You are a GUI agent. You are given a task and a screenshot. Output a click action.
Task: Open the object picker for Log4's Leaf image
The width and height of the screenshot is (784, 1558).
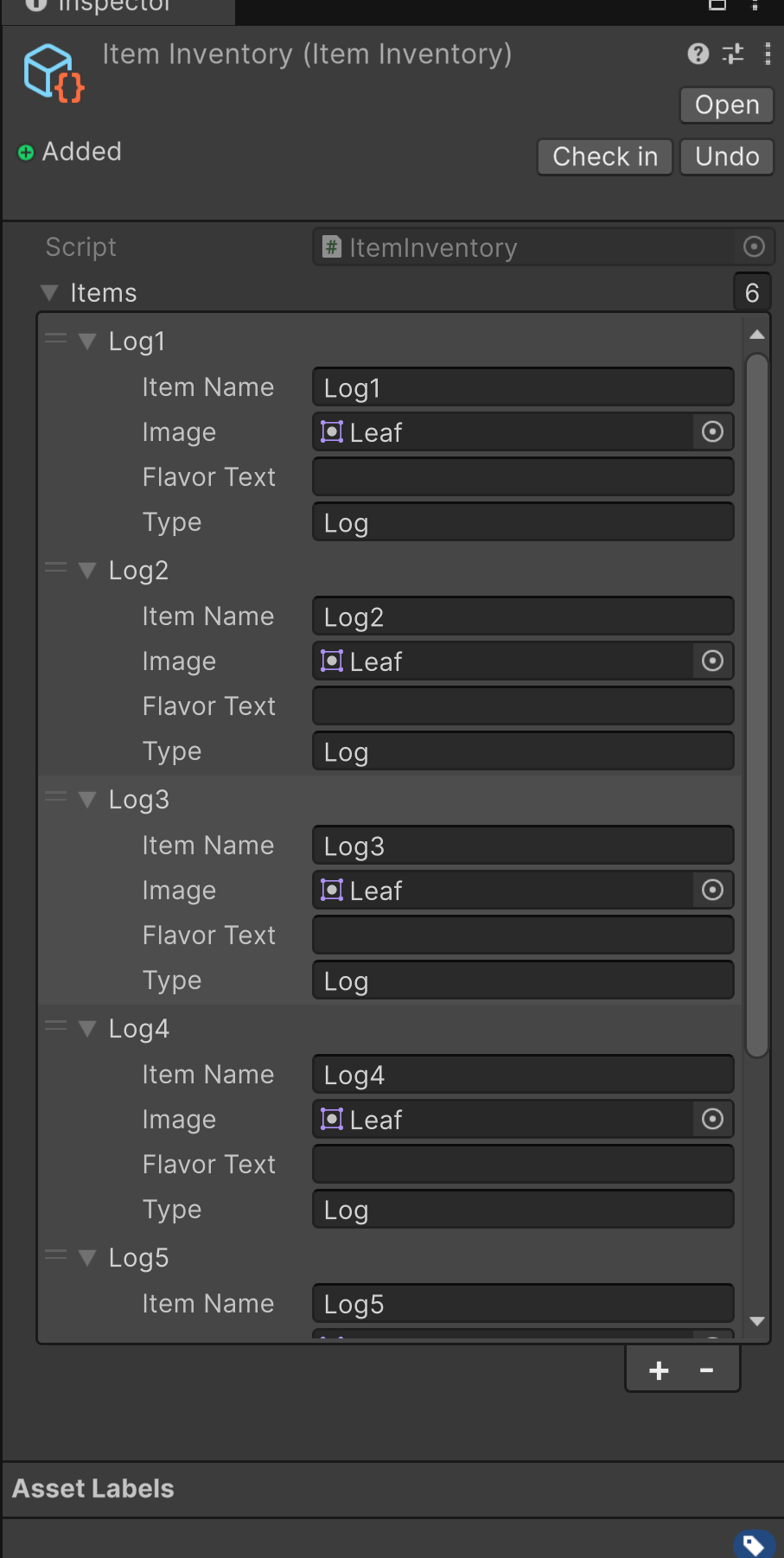(x=711, y=1119)
